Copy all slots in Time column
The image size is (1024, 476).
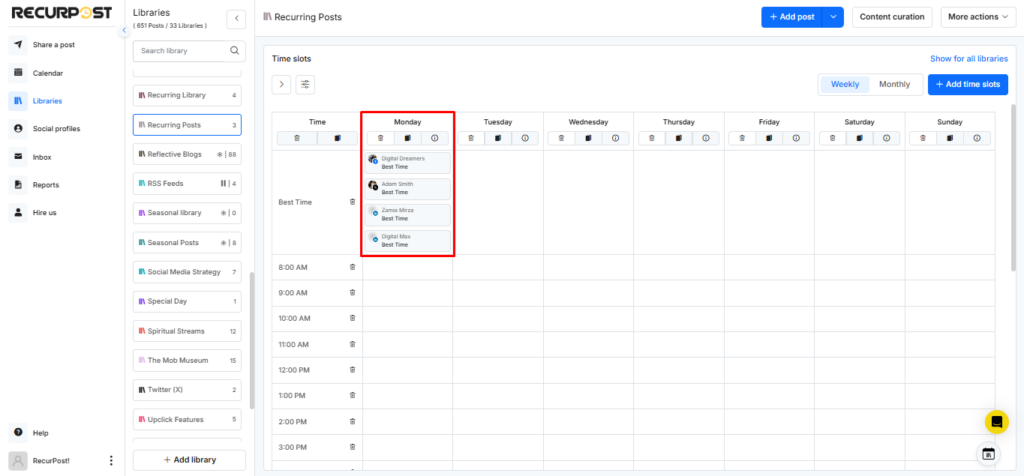coord(338,138)
